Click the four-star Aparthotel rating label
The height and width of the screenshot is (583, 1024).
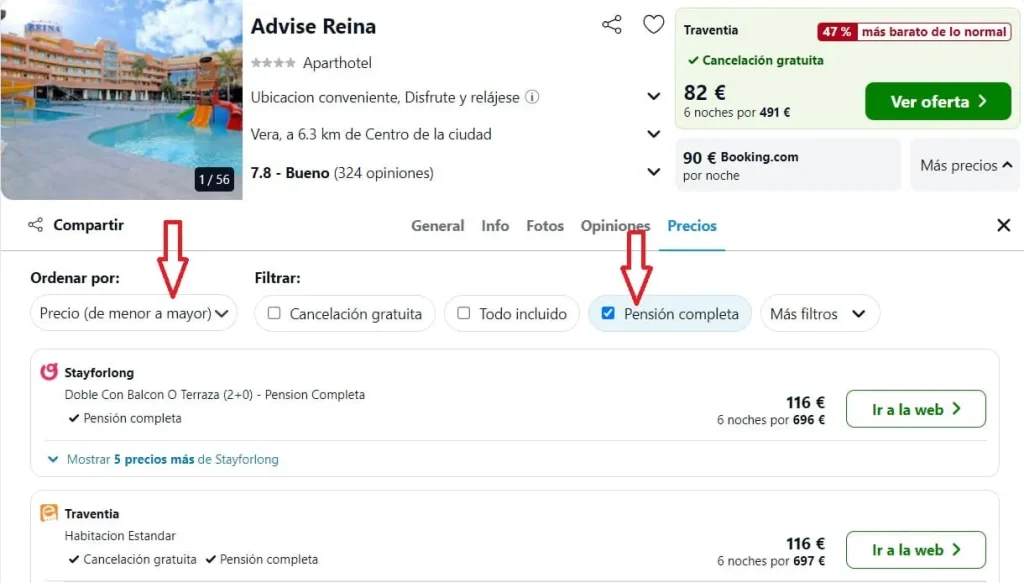312,63
